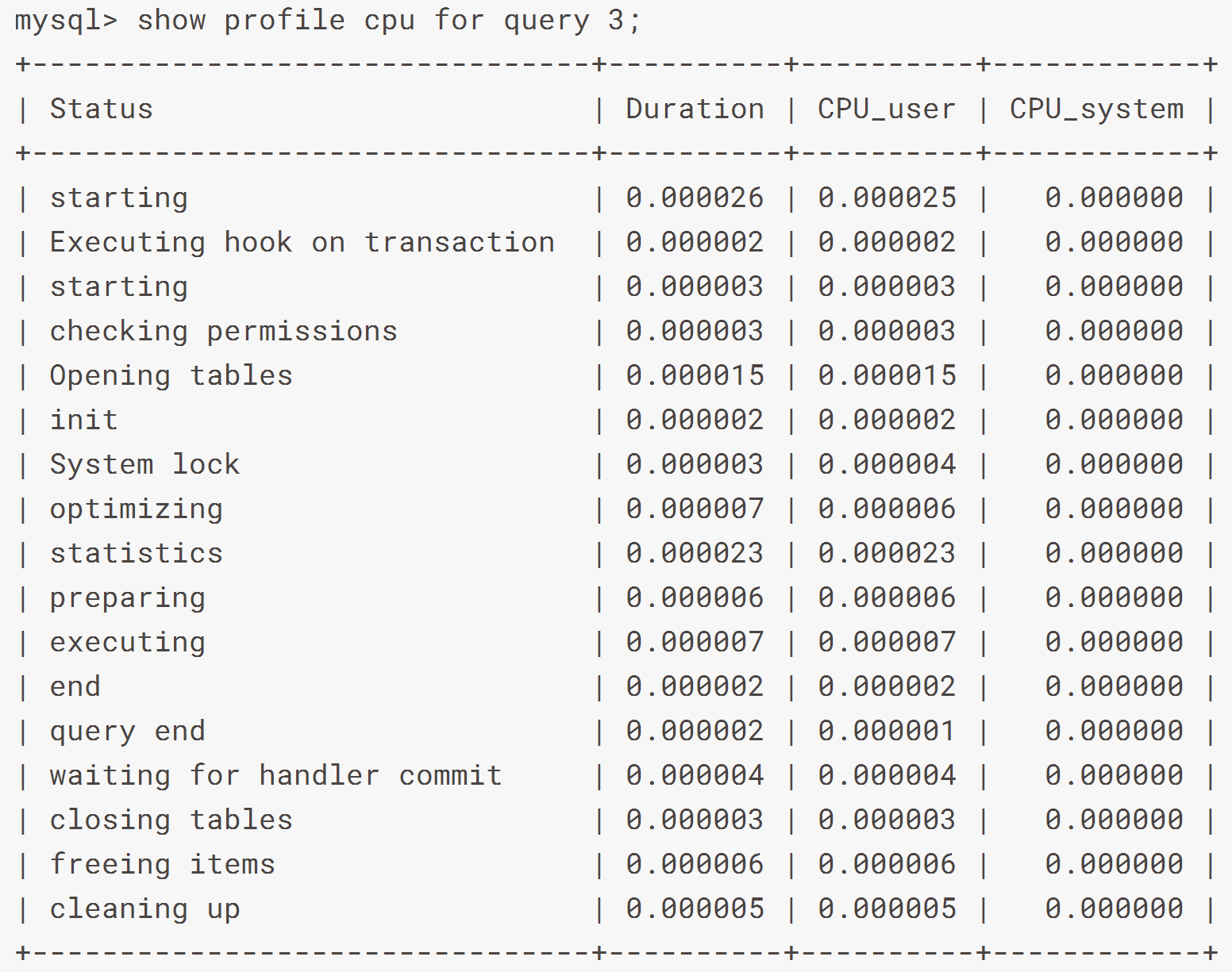Click the CPU_user column header
The image size is (1232, 972).
[x=887, y=109]
